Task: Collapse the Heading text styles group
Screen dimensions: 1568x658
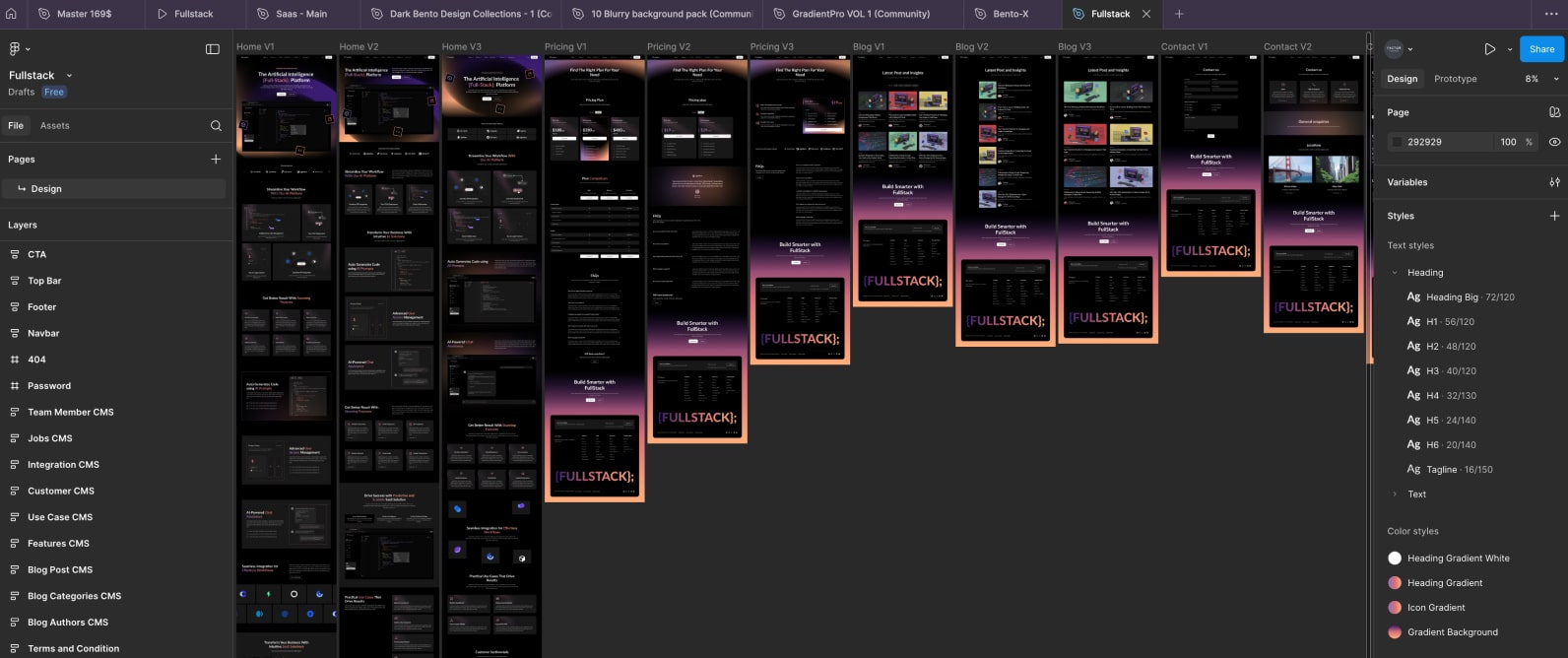Action: coord(1395,273)
